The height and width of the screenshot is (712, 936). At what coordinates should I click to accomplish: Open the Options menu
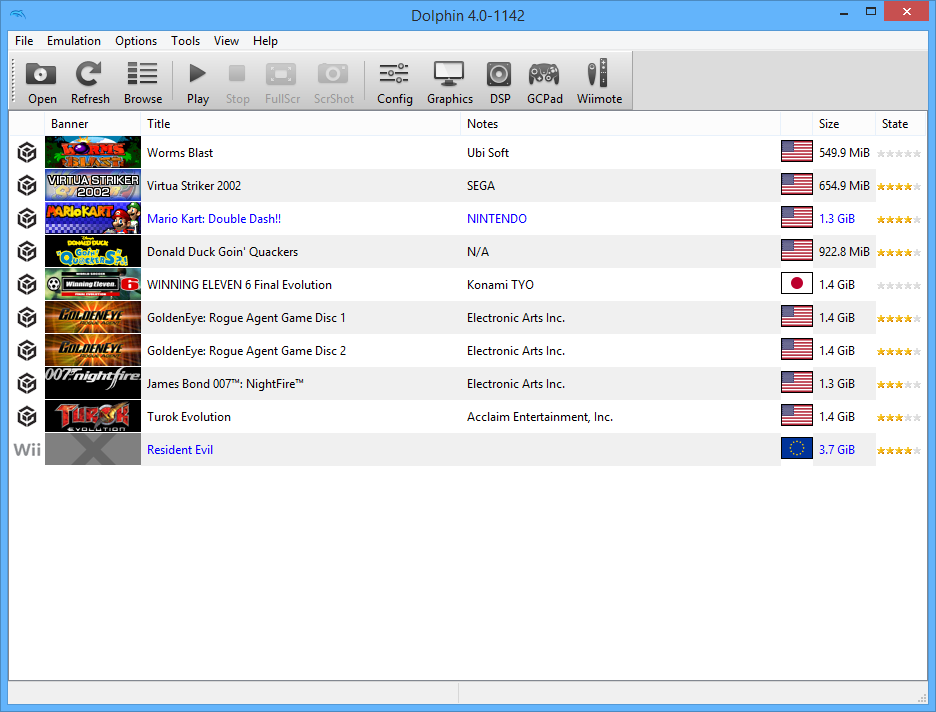click(136, 41)
